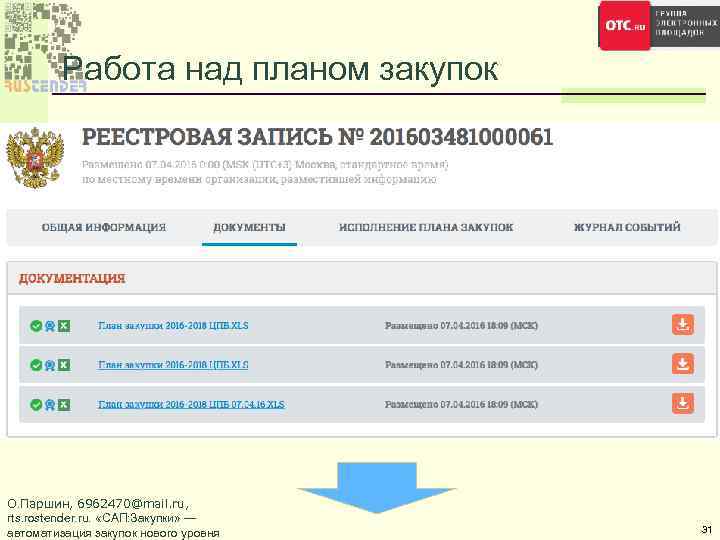720x540 pixels.
Task: Click green checkmark icon in second document row
Action: (x=36, y=365)
